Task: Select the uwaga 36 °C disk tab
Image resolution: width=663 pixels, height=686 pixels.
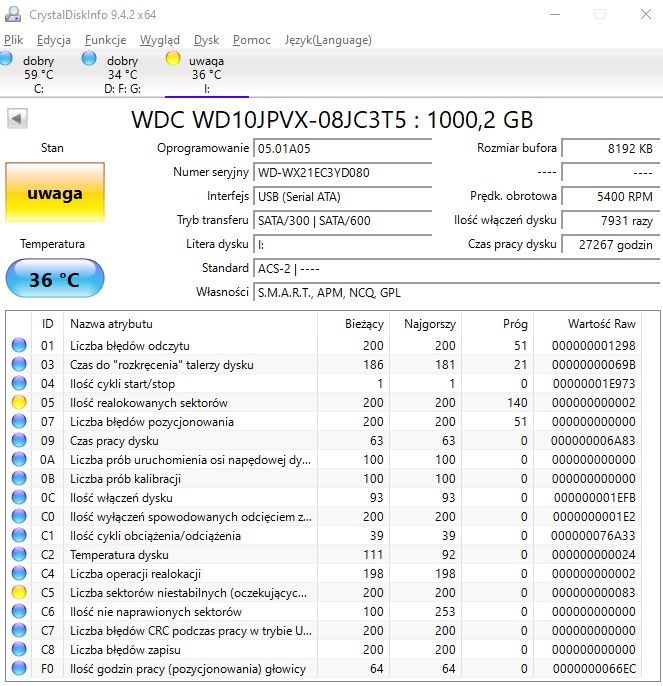Action: click(x=207, y=74)
